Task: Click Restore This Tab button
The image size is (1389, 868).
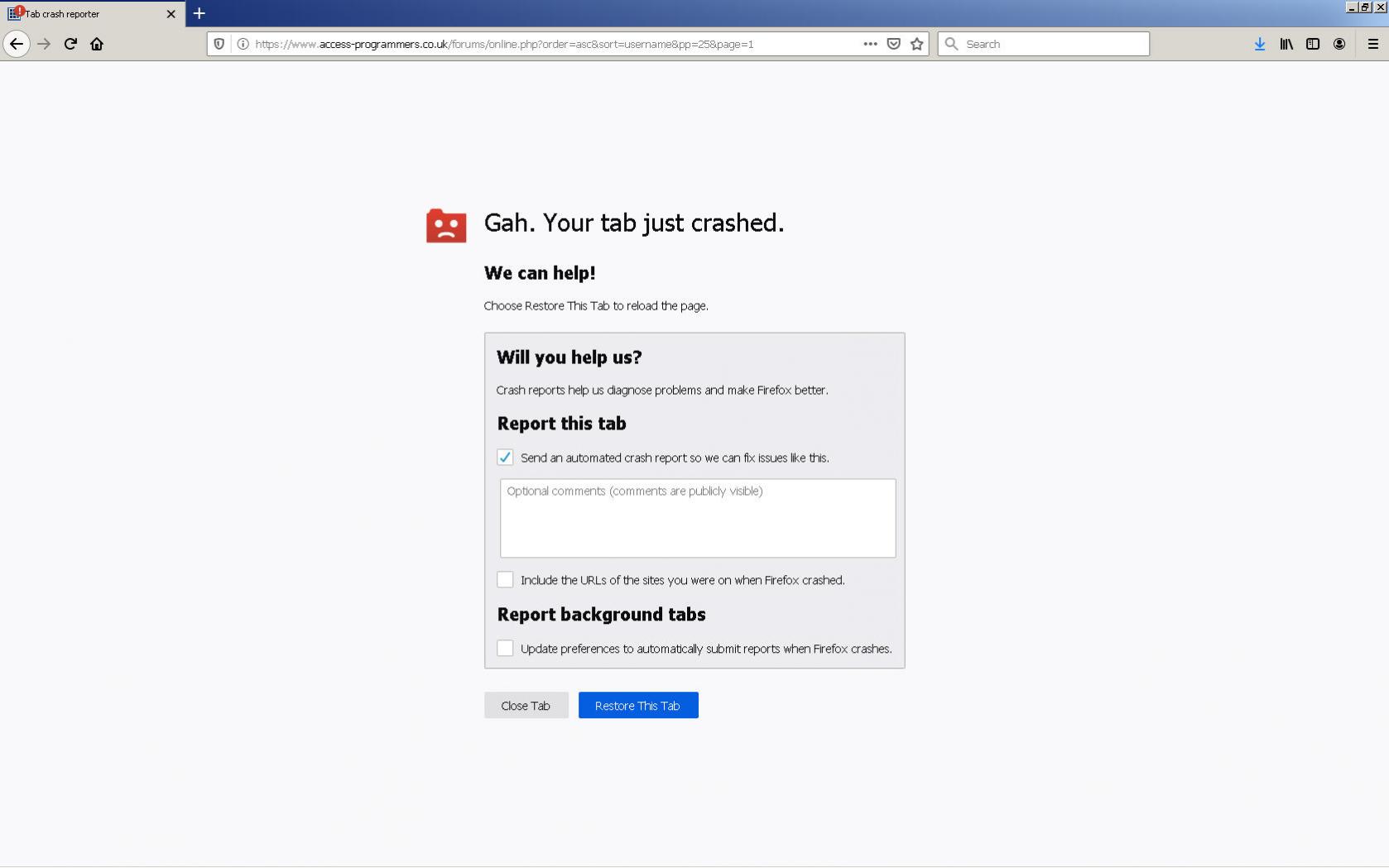Action: (637, 705)
